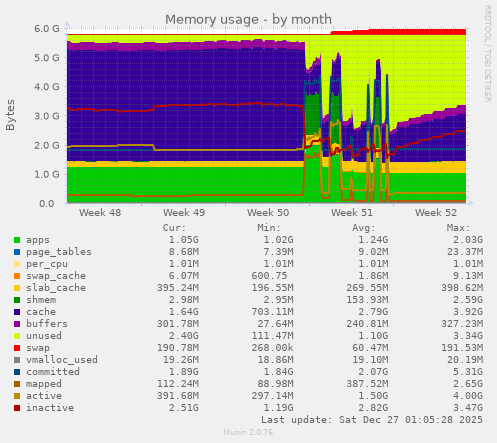
Task: Click the 'cache' legend label
Action: pyautogui.click(x=41, y=312)
